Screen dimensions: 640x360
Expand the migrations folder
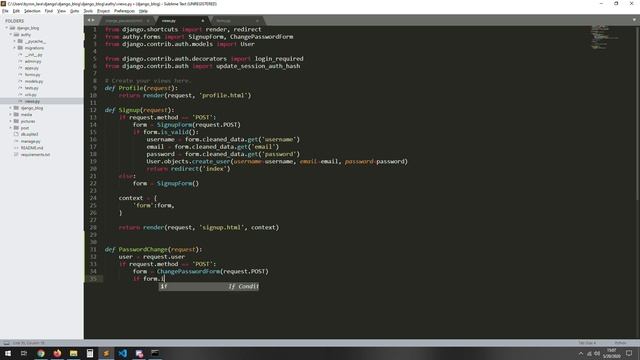15,48
